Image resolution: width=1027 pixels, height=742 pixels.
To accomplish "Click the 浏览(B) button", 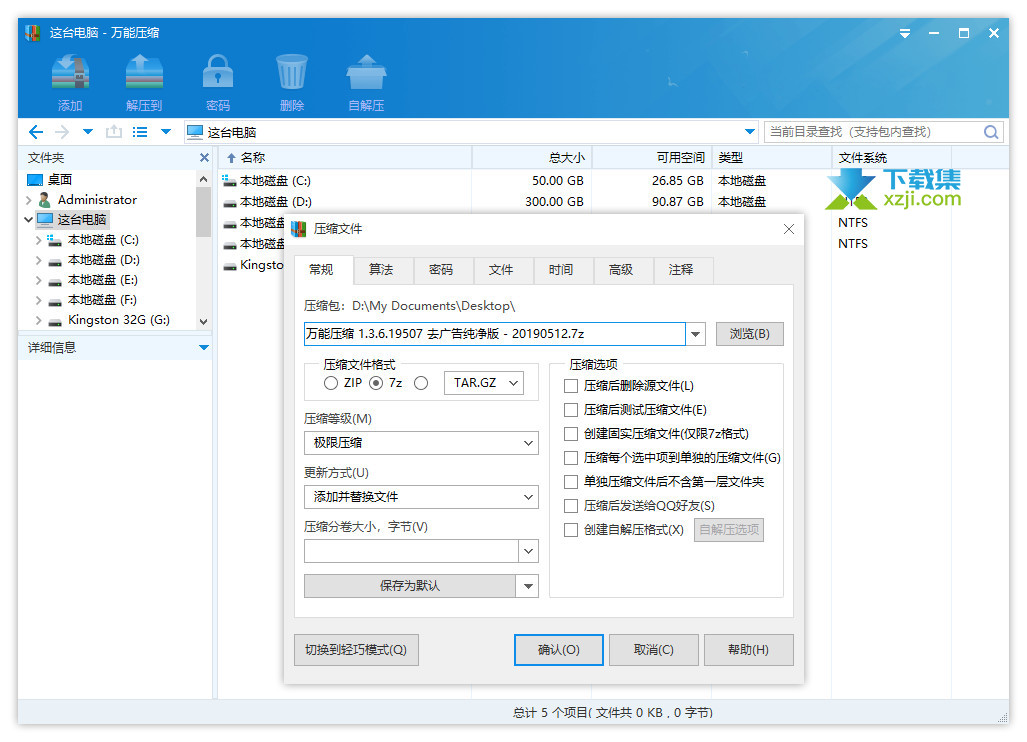I will click(749, 334).
